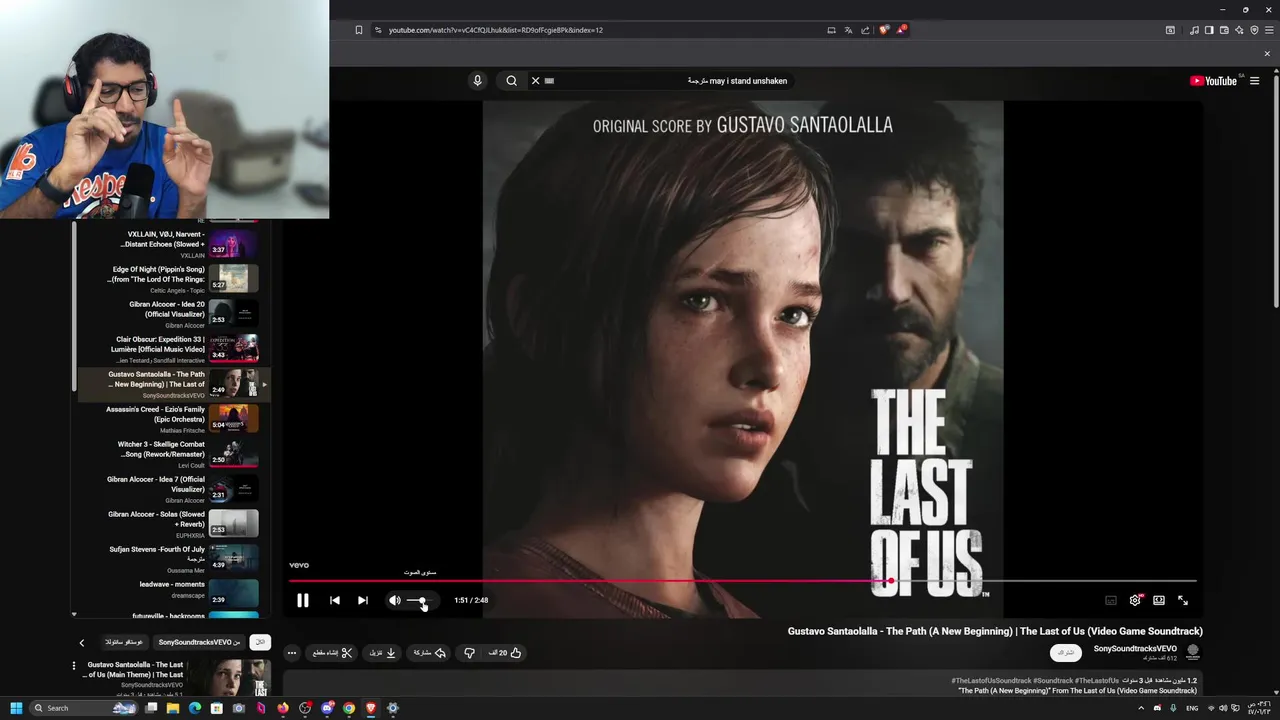The height and width of the screenshot is (720, 1280).
Task: Click the Subscribe button
Action: [x=1066, y=652]
